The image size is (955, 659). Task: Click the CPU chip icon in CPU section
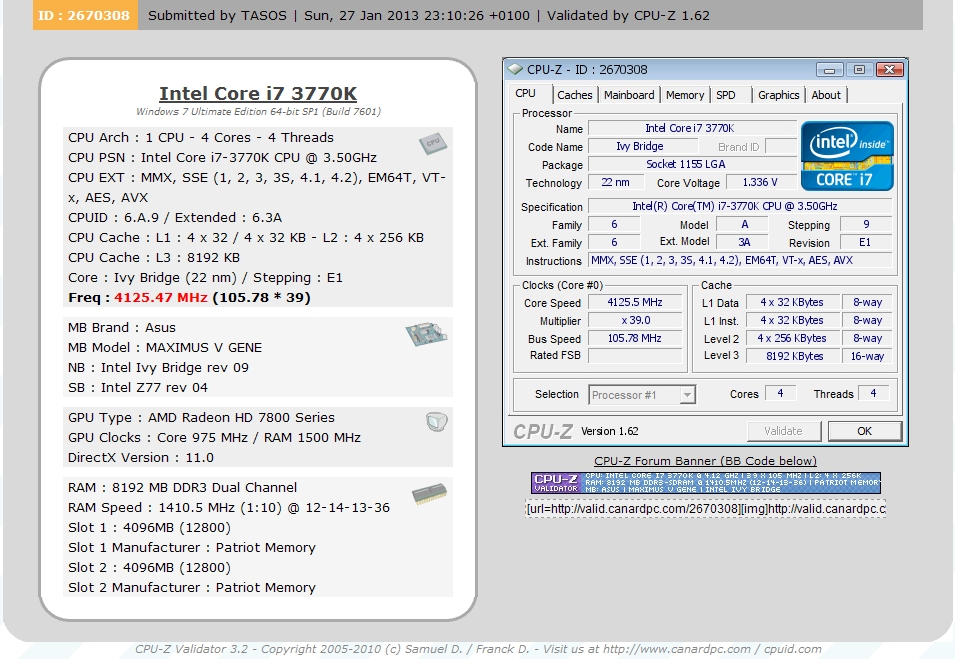[433, 144]
